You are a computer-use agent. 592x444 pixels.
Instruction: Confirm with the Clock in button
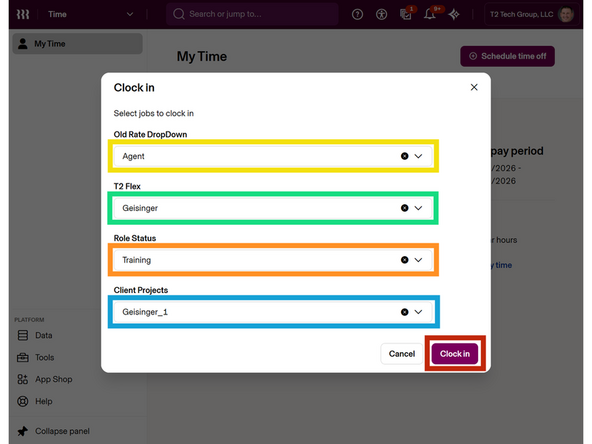point(455,354)
